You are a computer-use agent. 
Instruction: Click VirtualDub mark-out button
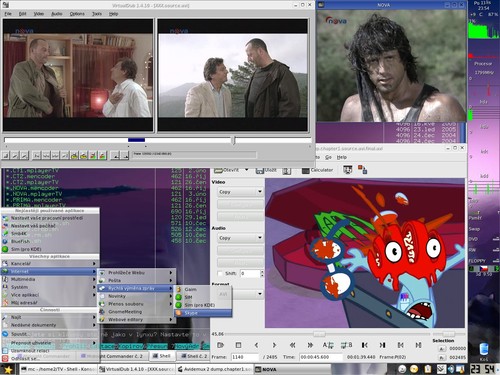click(x=125, y=155)
